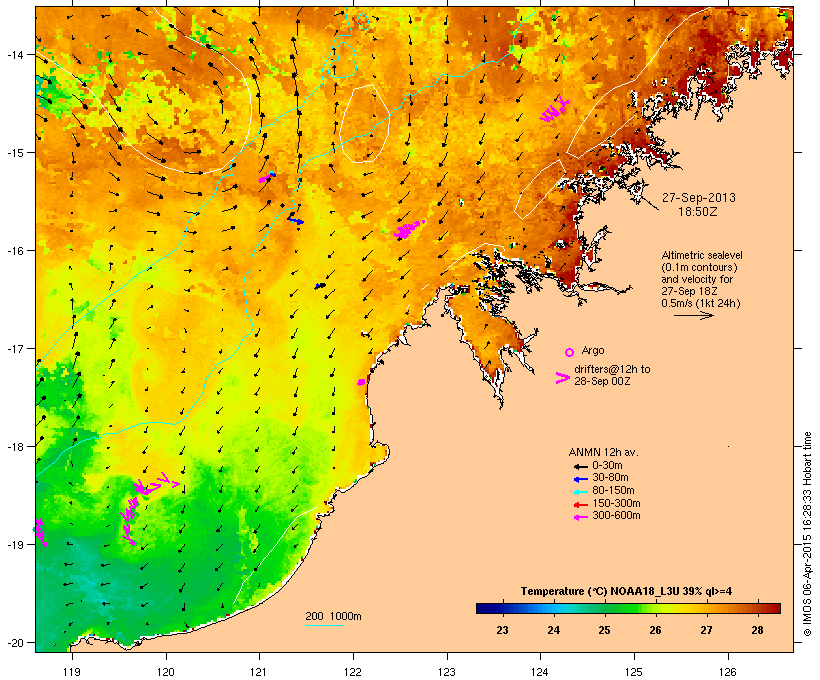Screen dimensions: 820x680
Task: Click the temperature colorbar near 26
Action: 655,608
